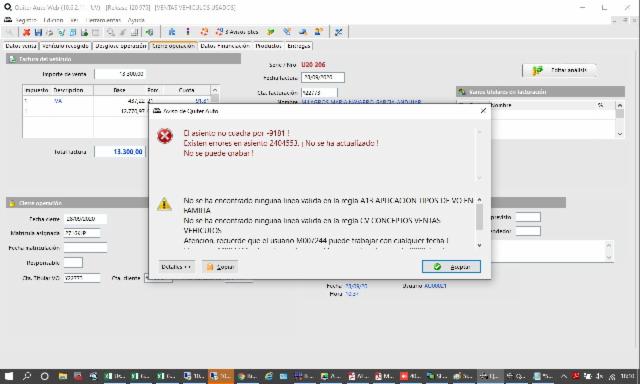Switch to the Datos venta tab
The image size is (640, 384).
coord(21,46)
